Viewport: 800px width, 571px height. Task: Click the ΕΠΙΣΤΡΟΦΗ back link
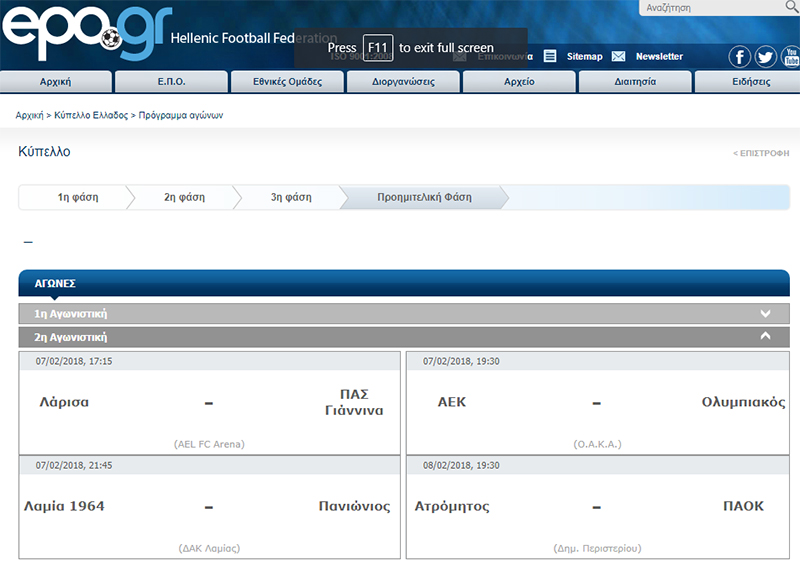pyautogui.click(x=761, y=154)
